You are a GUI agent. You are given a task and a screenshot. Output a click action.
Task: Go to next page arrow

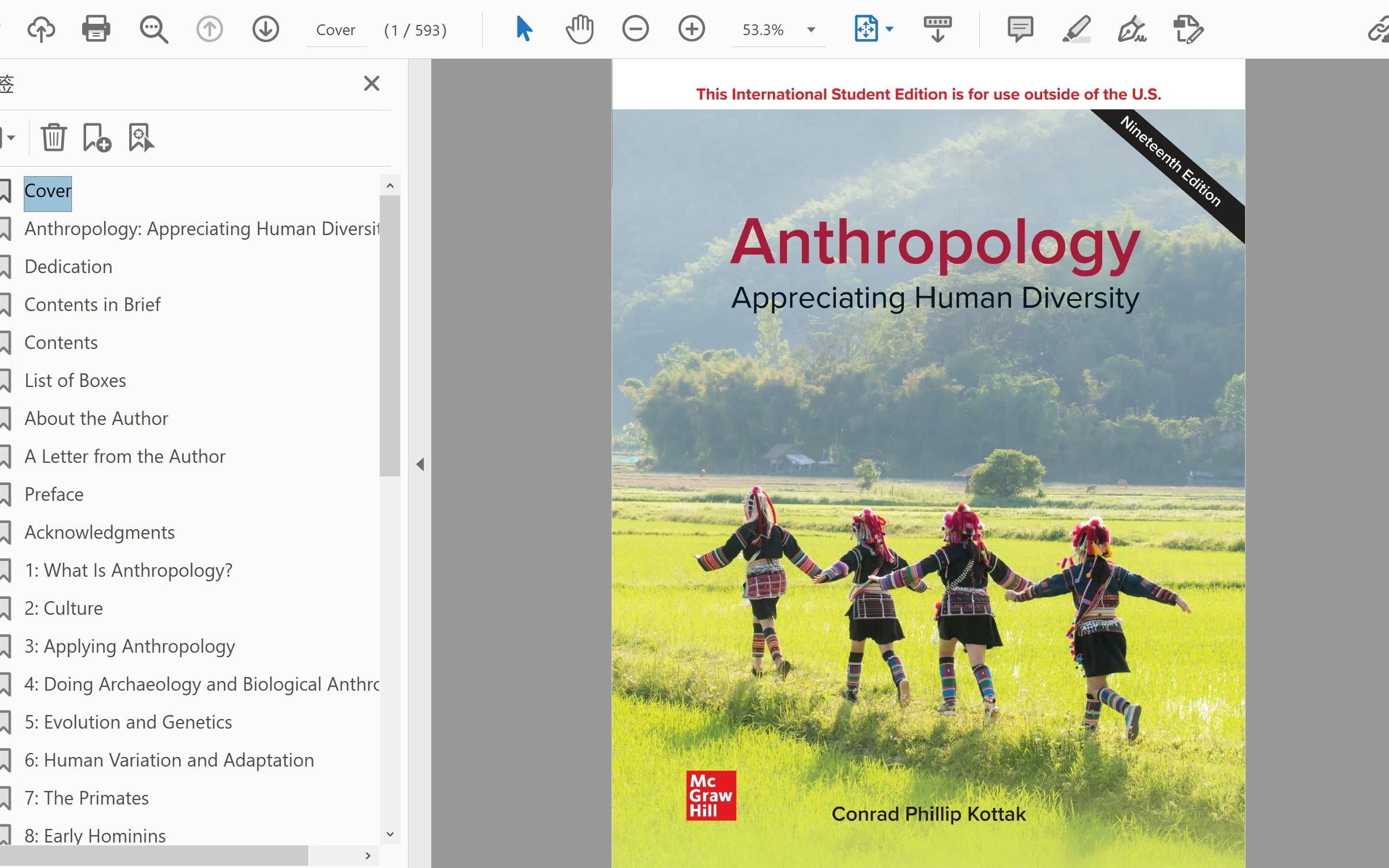click(265, 29)
